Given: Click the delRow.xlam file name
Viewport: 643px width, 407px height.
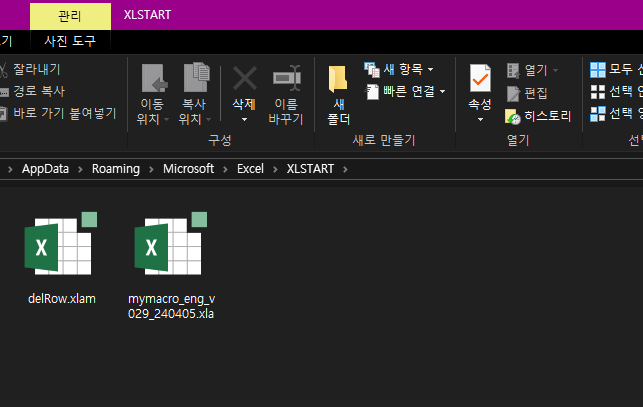Looking at the screenshot, I should pos(62,299).
